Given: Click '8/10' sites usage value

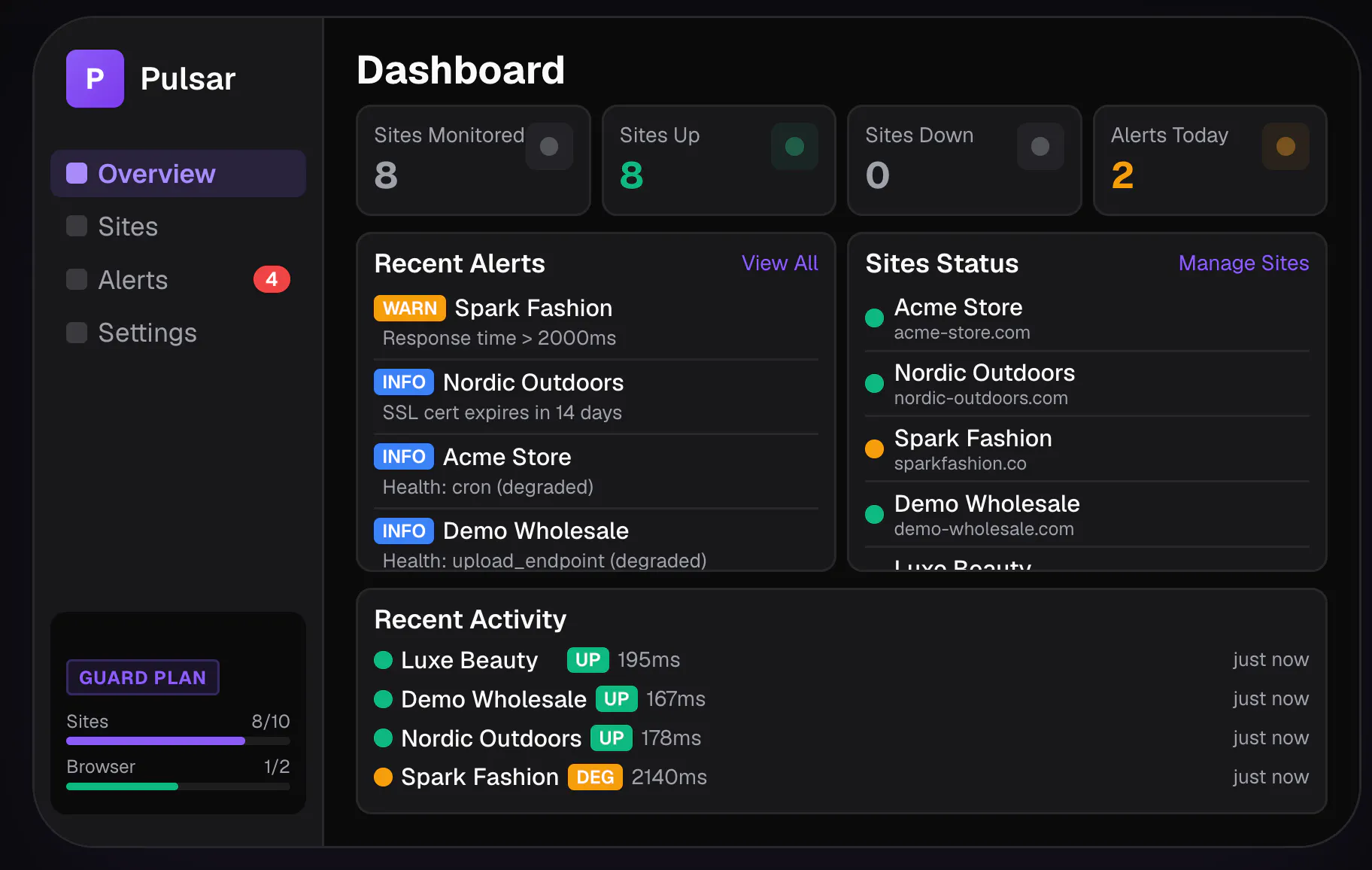Looking at the screenshot, I should [271, 721].
